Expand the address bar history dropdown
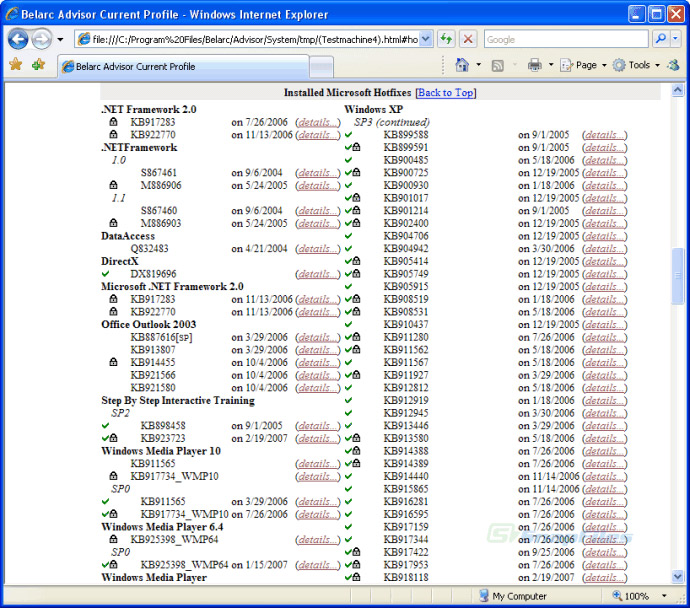The image size is (690, 608). [x=426, y=40]
